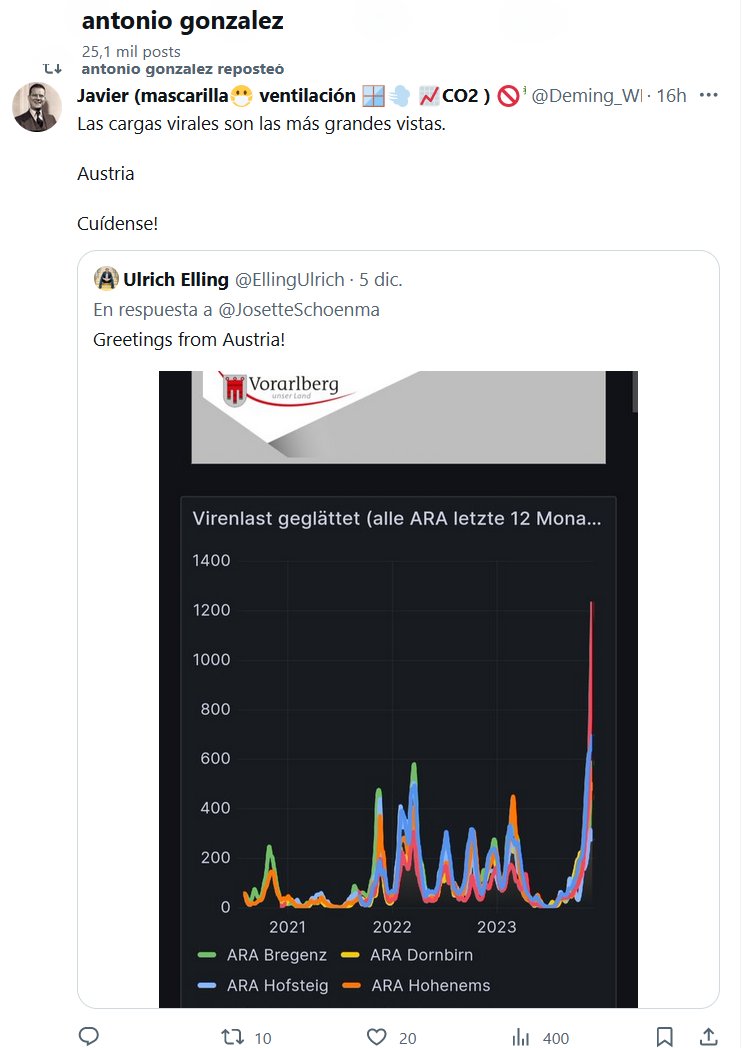
Task: Bookmark this post
Action: tap(664, 1037)
